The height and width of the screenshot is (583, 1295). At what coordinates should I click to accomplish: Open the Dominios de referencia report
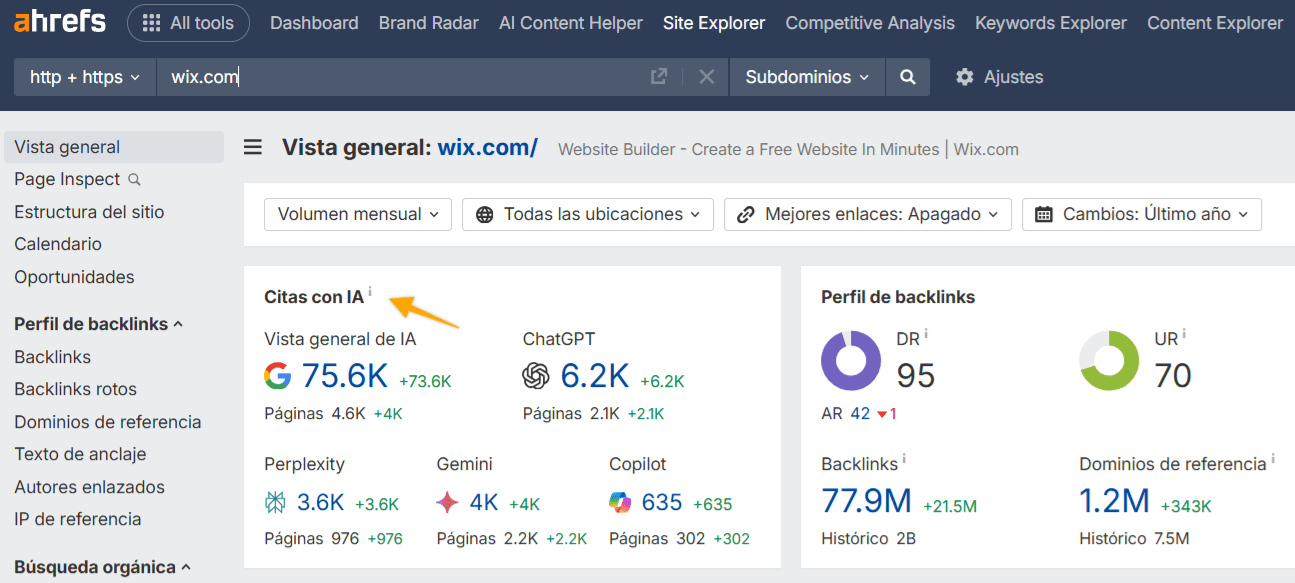(107, 421)
